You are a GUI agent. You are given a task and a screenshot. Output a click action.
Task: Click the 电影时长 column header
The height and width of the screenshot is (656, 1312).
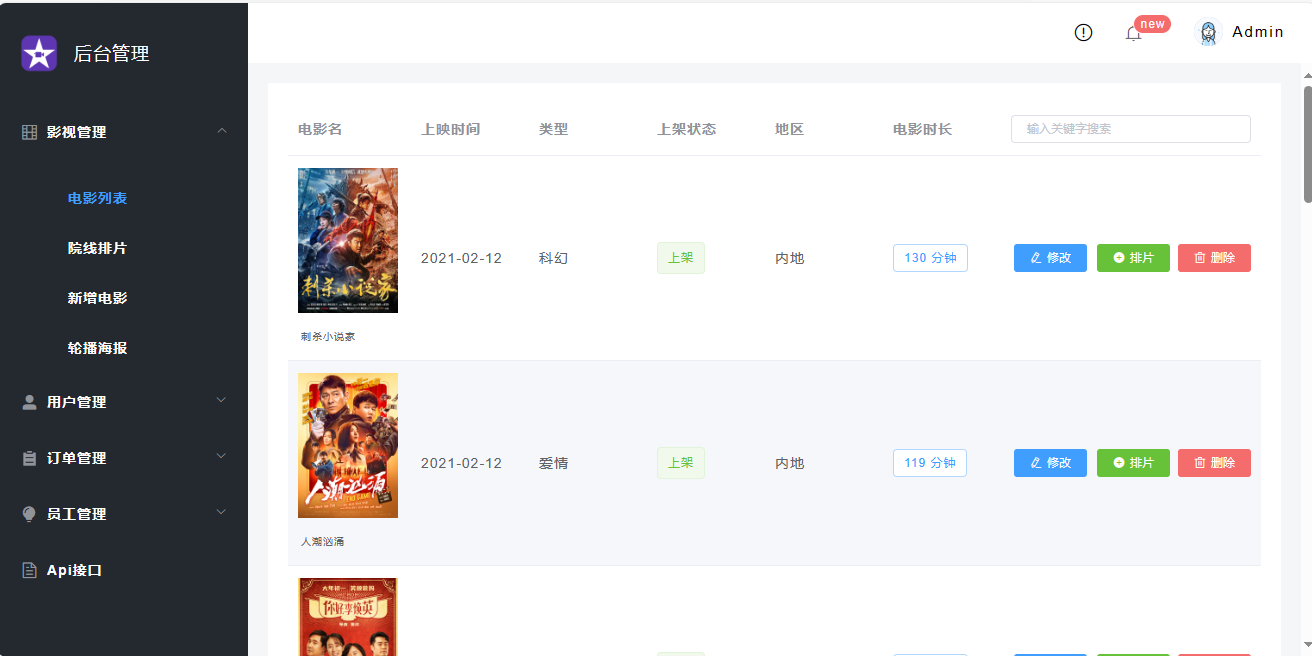pos(922,129)
